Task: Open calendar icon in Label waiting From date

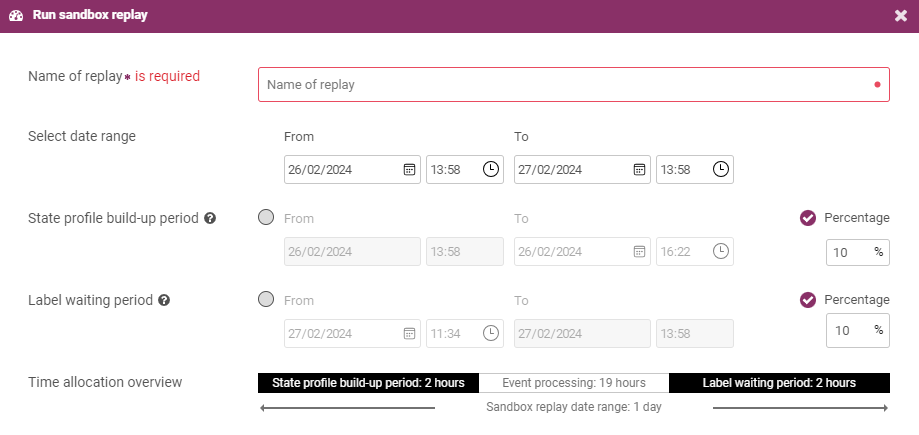Action: [409, 334]
